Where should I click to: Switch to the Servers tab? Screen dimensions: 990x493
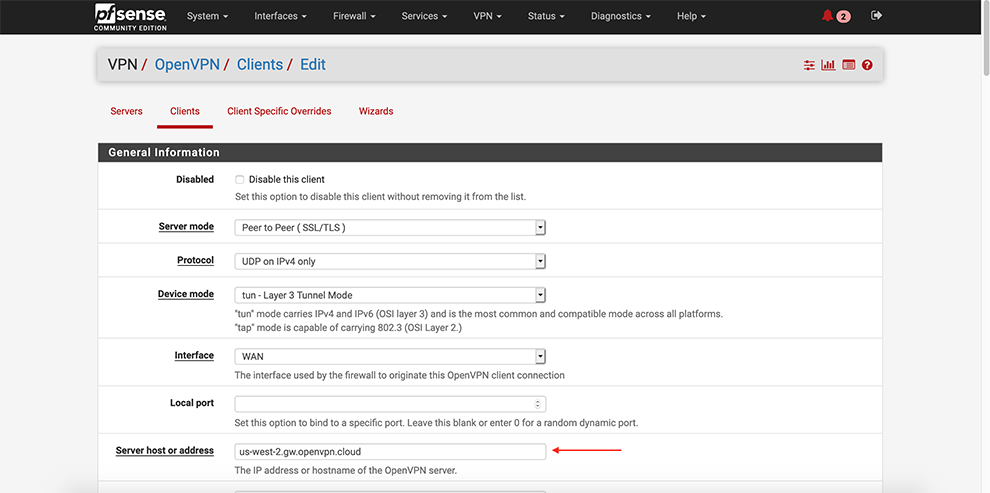click(126, 111)
